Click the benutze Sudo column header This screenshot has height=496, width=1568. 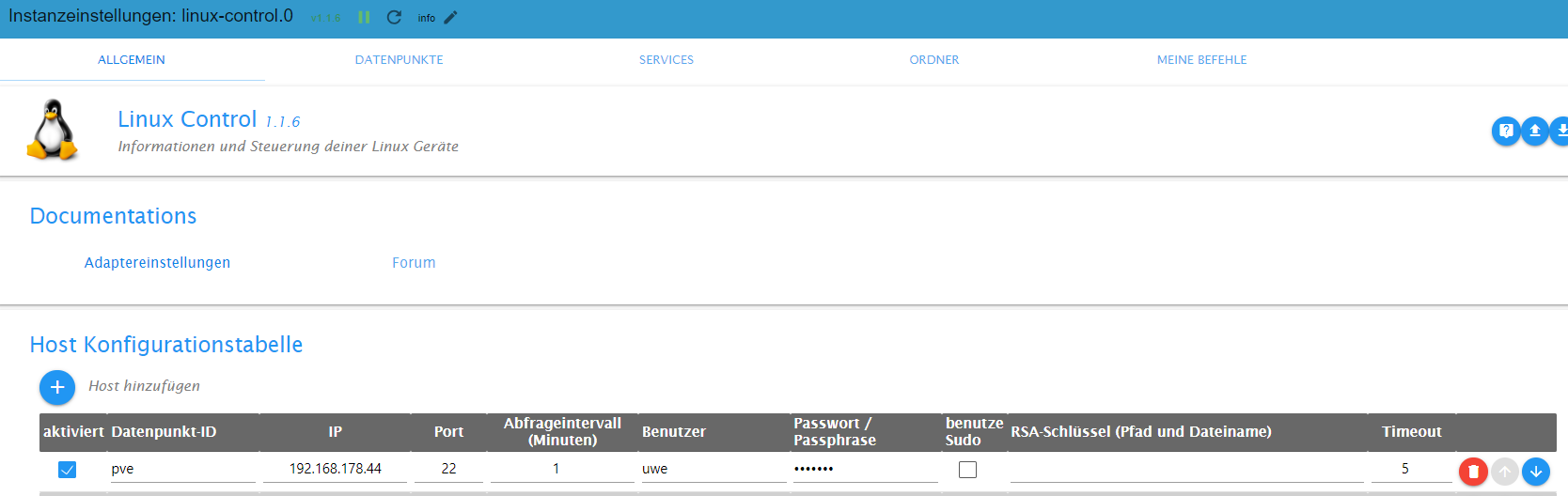(974, 432)
